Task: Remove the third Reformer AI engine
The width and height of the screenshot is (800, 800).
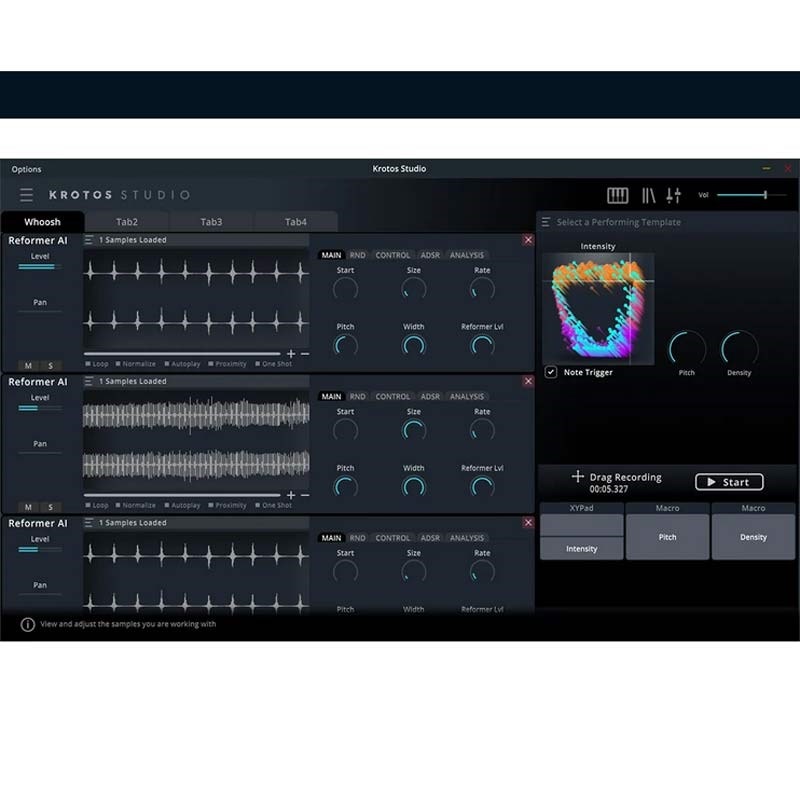Action: 528,522
